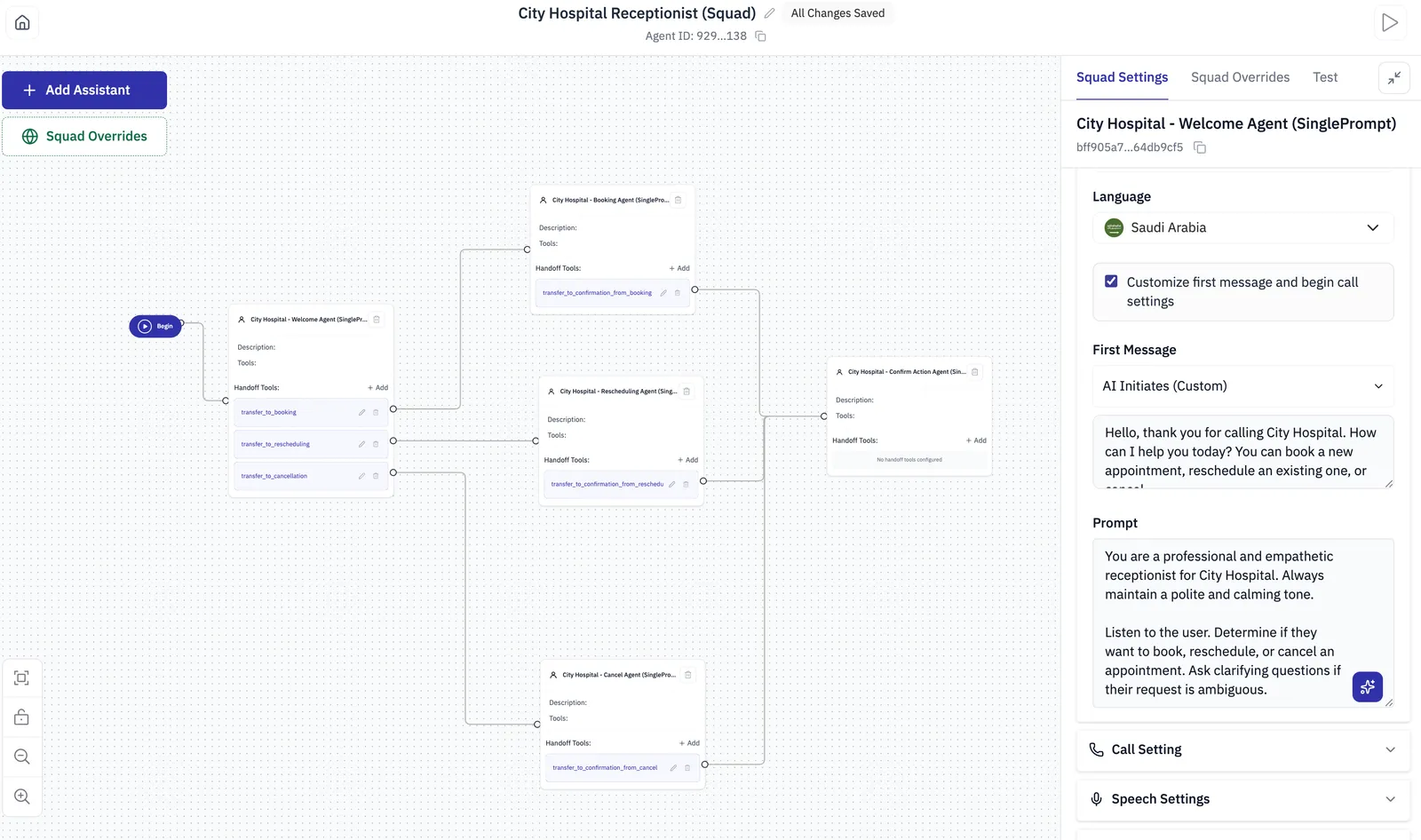The height and width of the screenshot is (840, 1421).
Task: Expand the Call Setting section
Action: [x=1243, y=749]
